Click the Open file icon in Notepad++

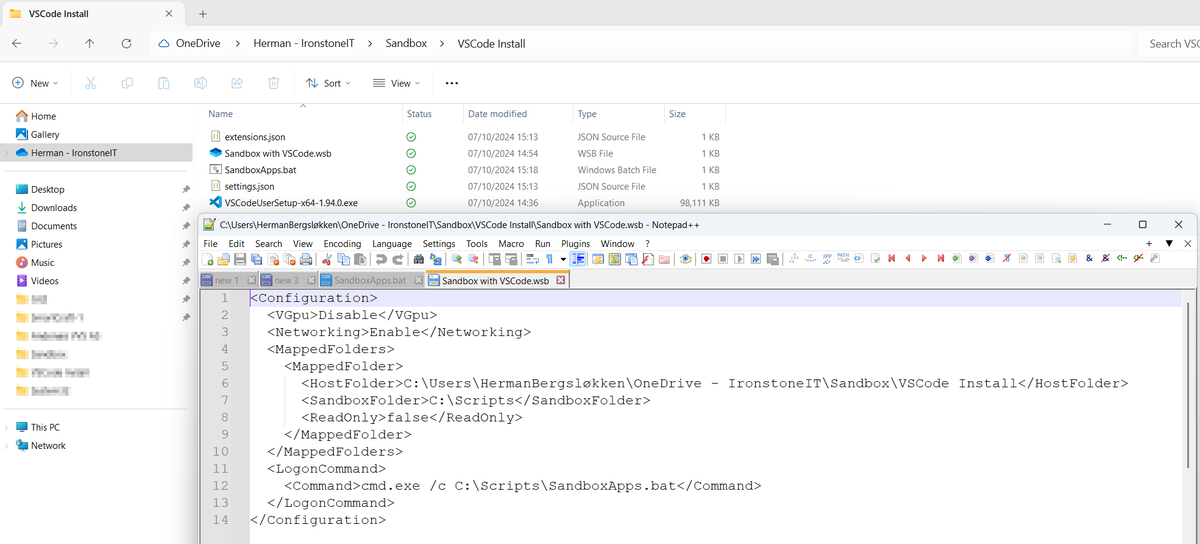[223, 259]
